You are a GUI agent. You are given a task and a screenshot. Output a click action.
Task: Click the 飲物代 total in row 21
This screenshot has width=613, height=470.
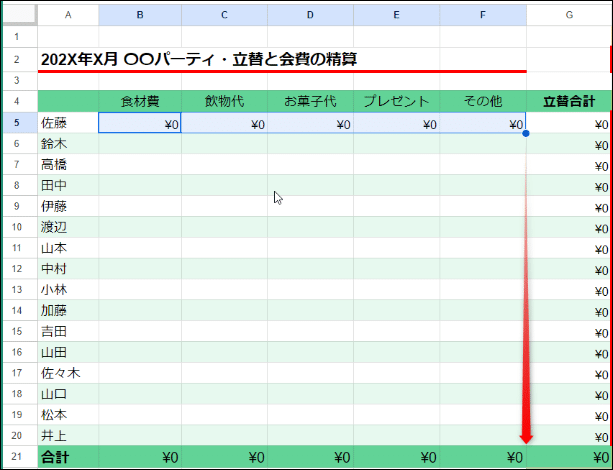[x=224, y=456]
